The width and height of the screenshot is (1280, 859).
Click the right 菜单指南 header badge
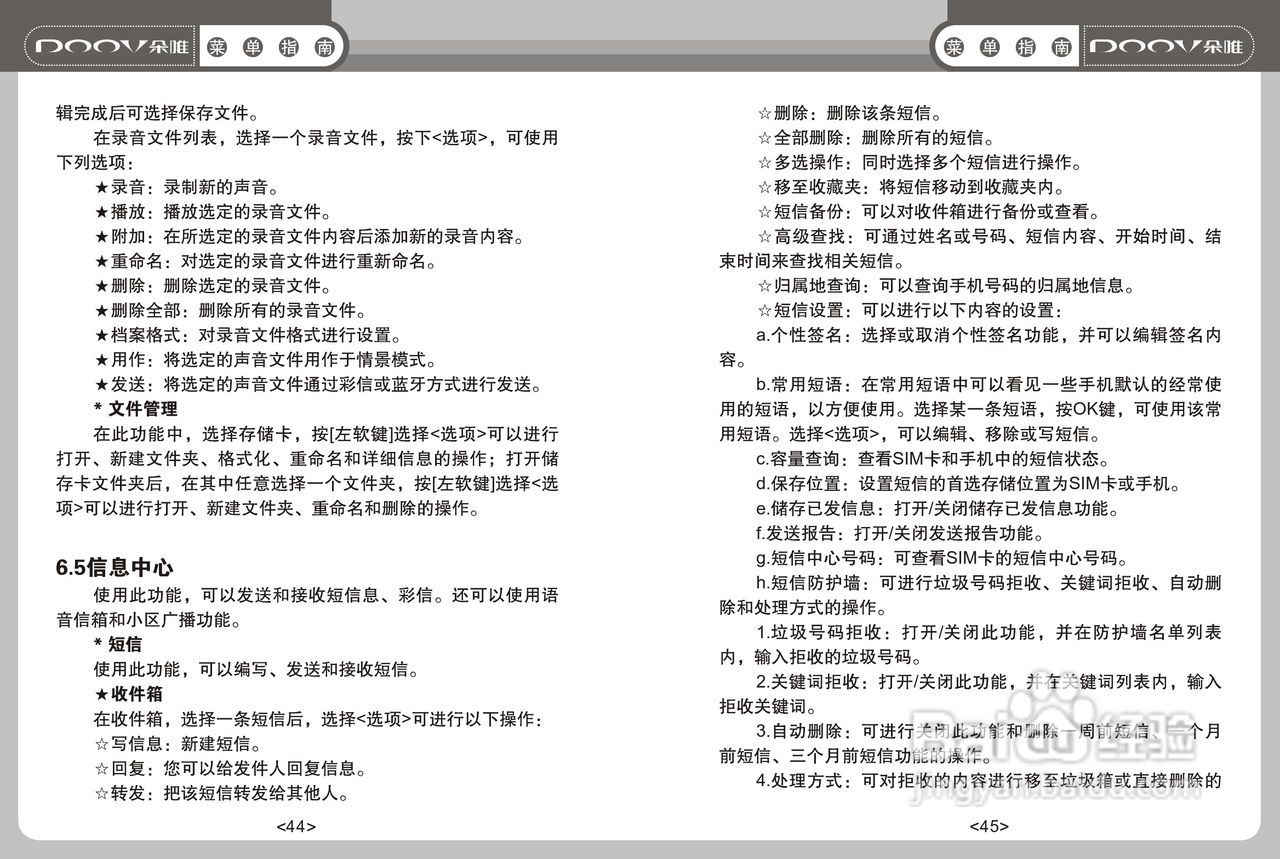1007,47
